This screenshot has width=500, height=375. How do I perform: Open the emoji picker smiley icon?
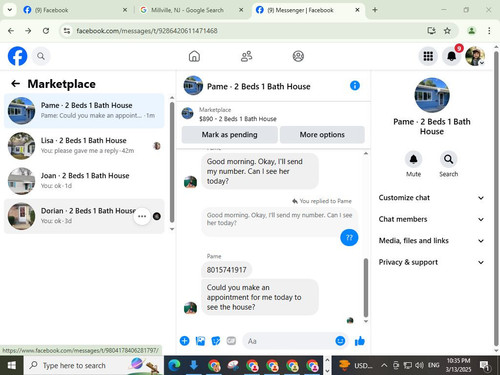(340, 341)
